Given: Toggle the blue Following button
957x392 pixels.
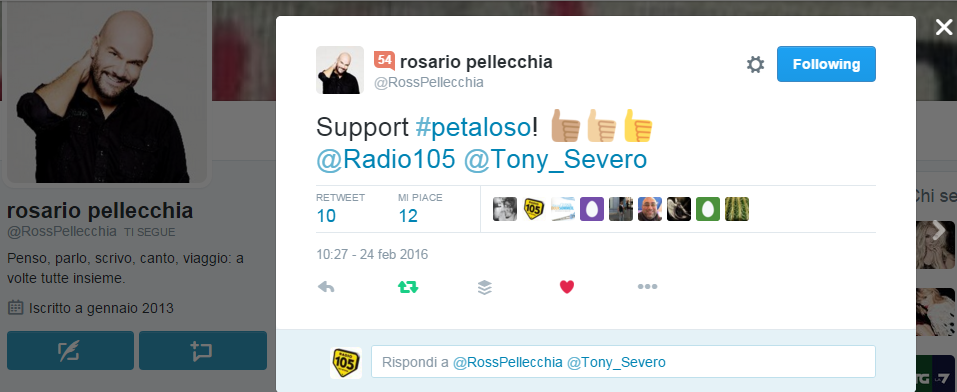Looking at the screenshot, I should (826, 64).
